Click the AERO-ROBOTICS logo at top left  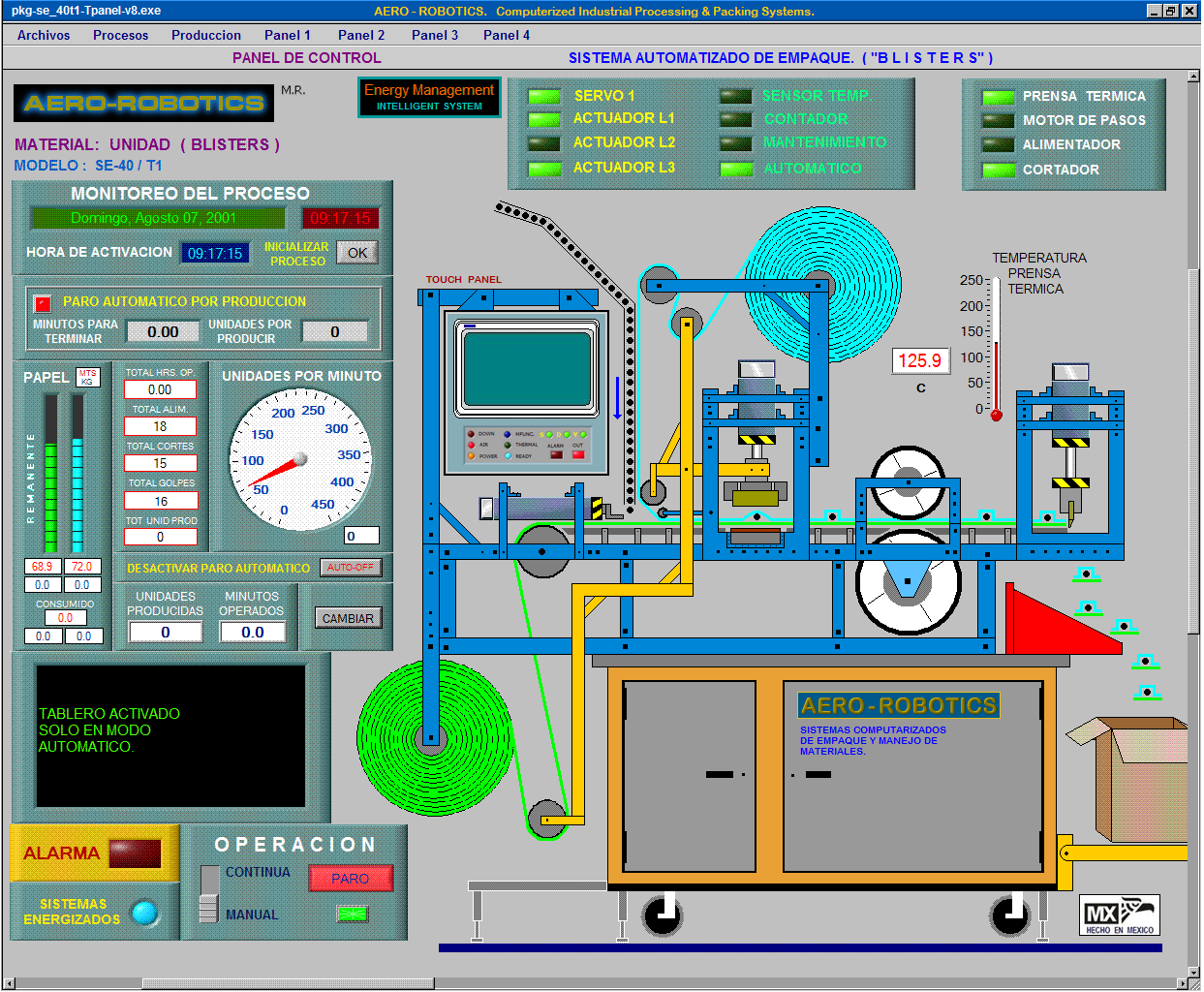point(143,103)
